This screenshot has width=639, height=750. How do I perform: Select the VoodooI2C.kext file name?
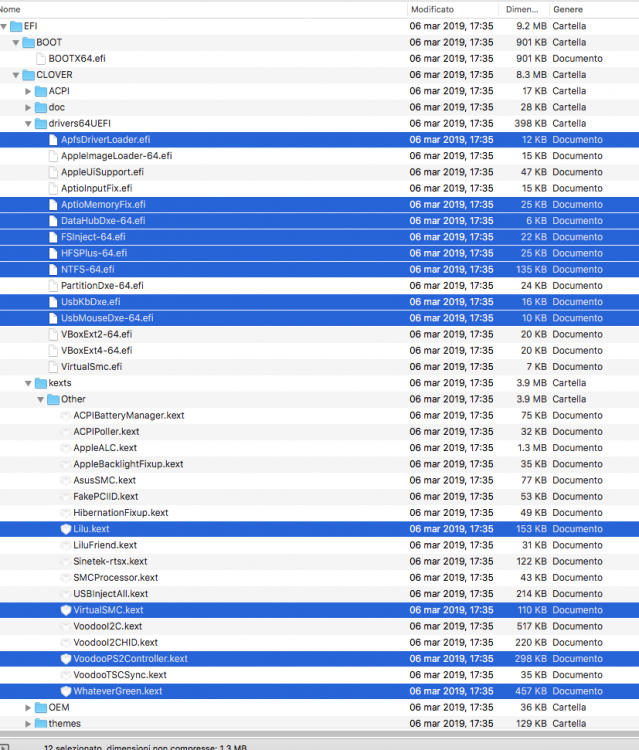[108, 627]
